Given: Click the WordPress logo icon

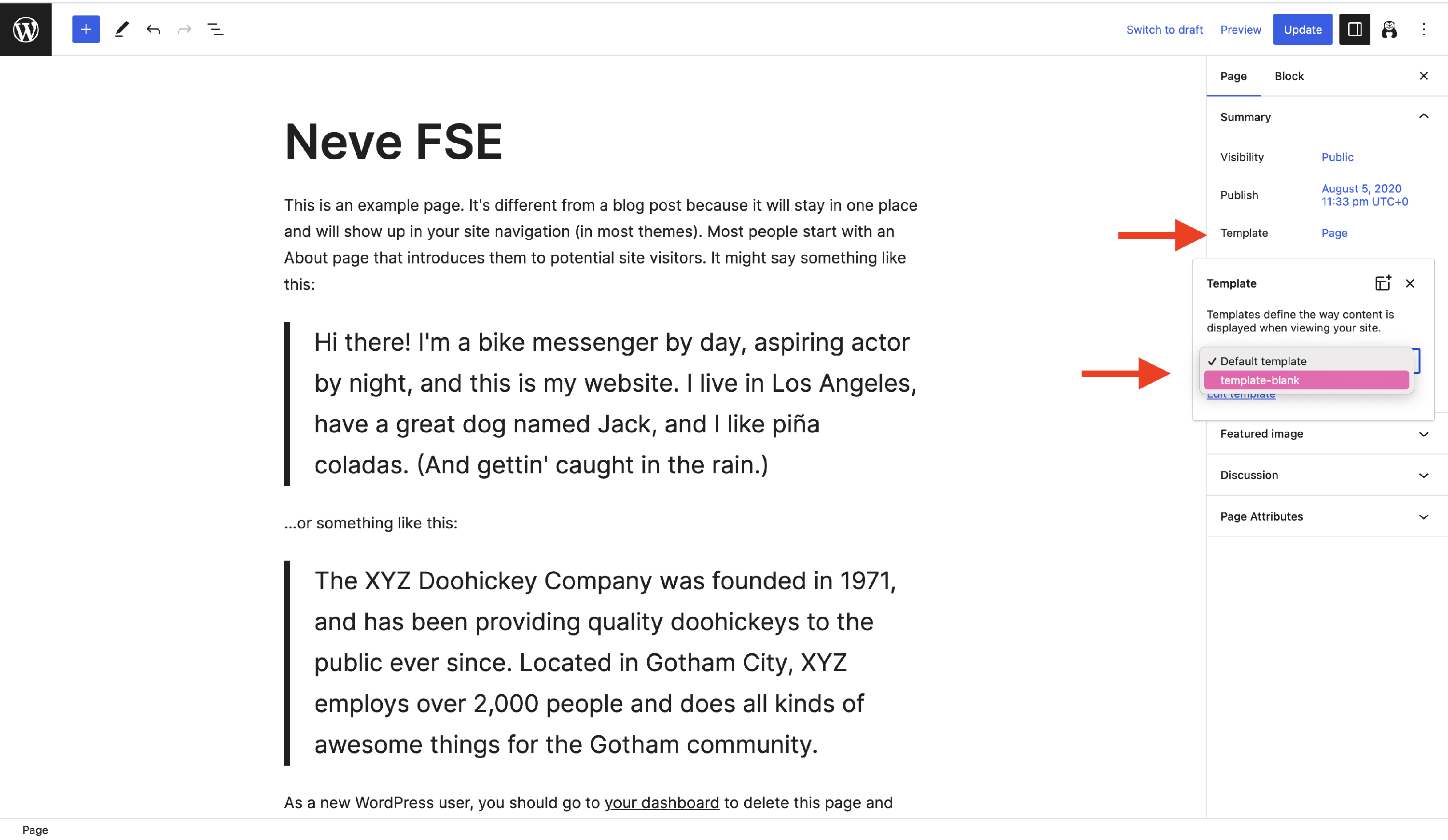Looking at the screenshot, I should 26,29.
